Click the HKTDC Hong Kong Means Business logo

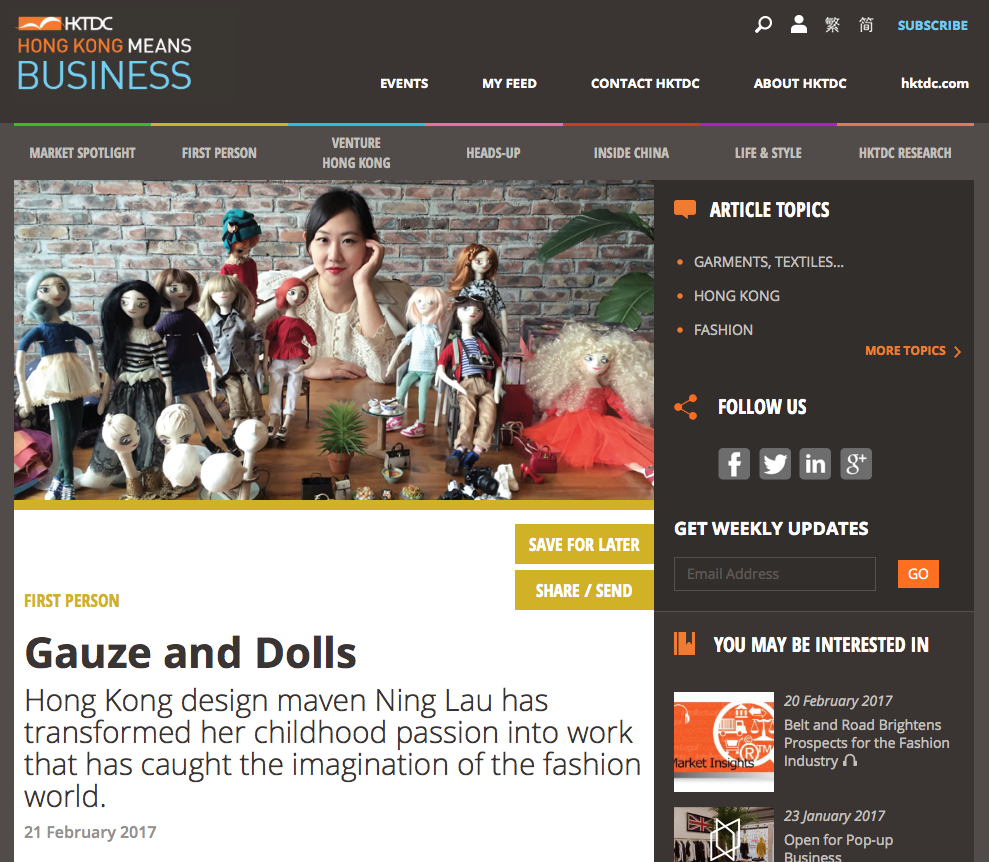(104, 54)
